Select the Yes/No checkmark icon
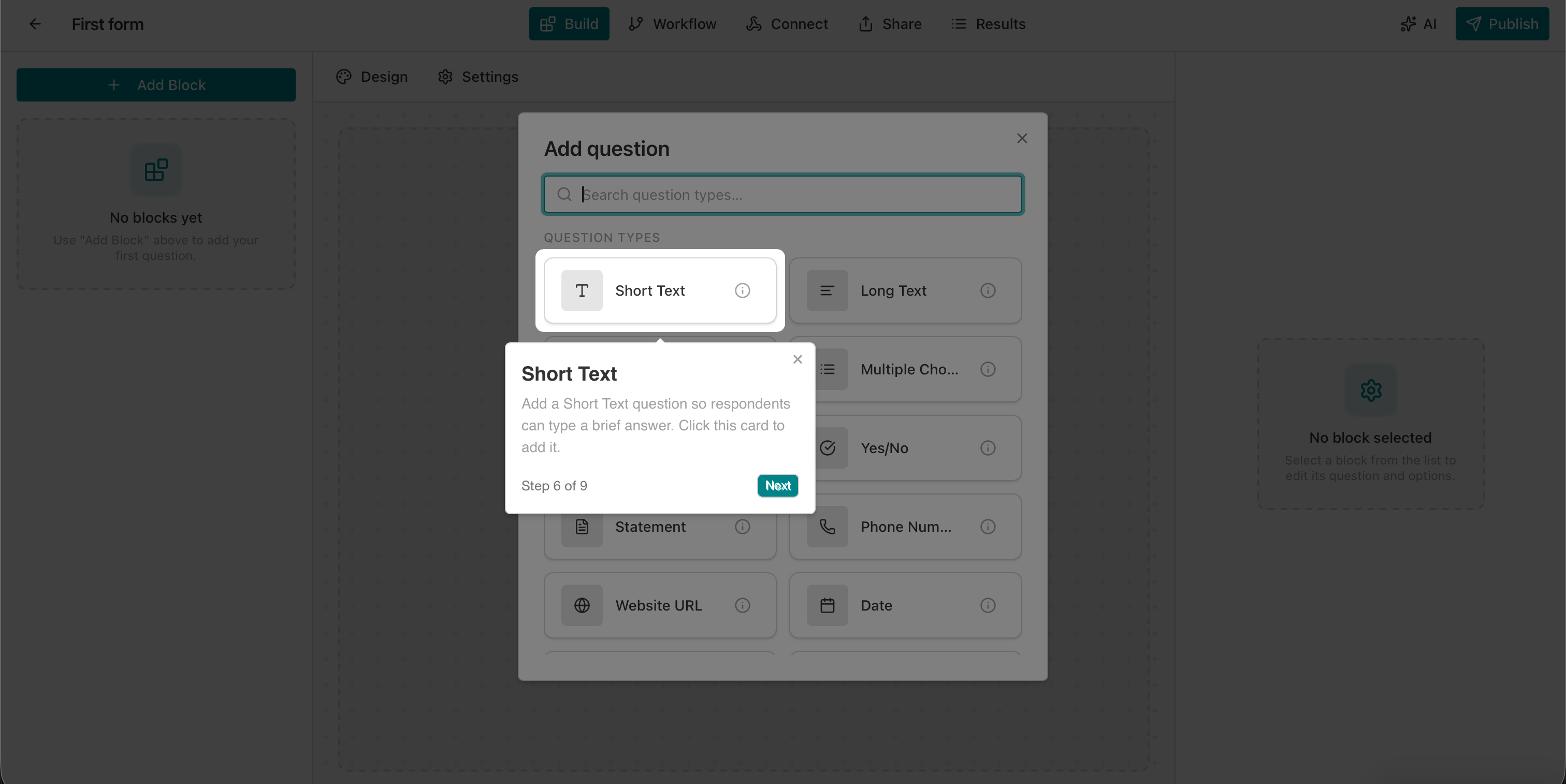1566x784 pixels. [x=828, y=448]
